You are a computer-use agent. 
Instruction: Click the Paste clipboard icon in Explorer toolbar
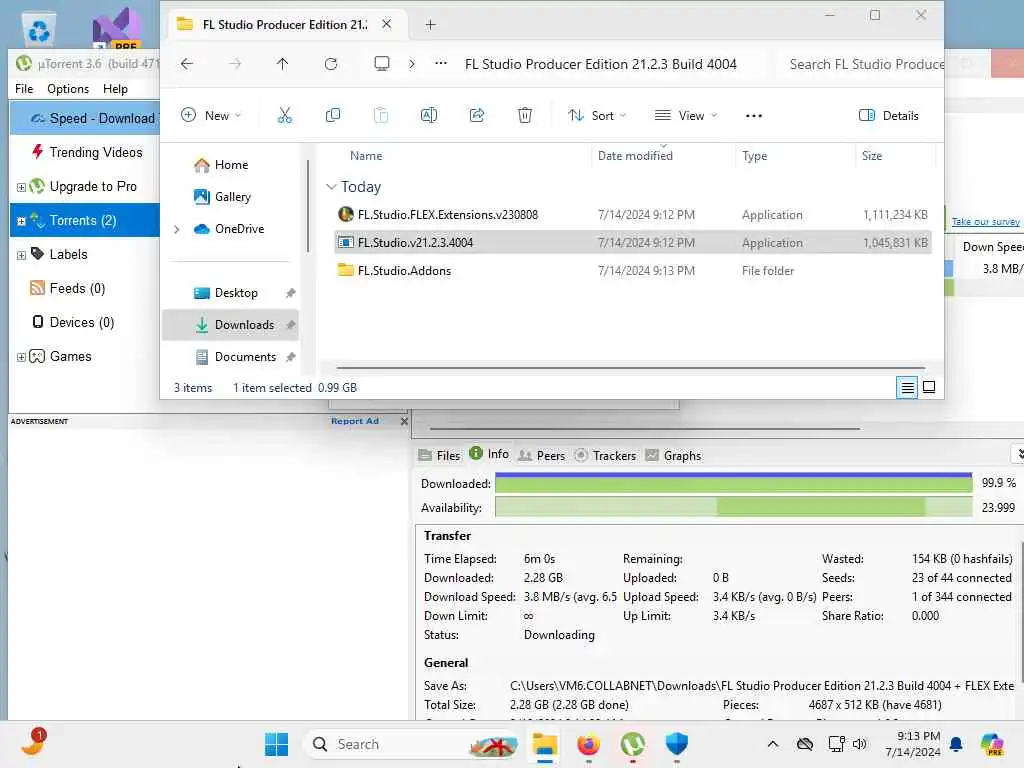(381, 116)
